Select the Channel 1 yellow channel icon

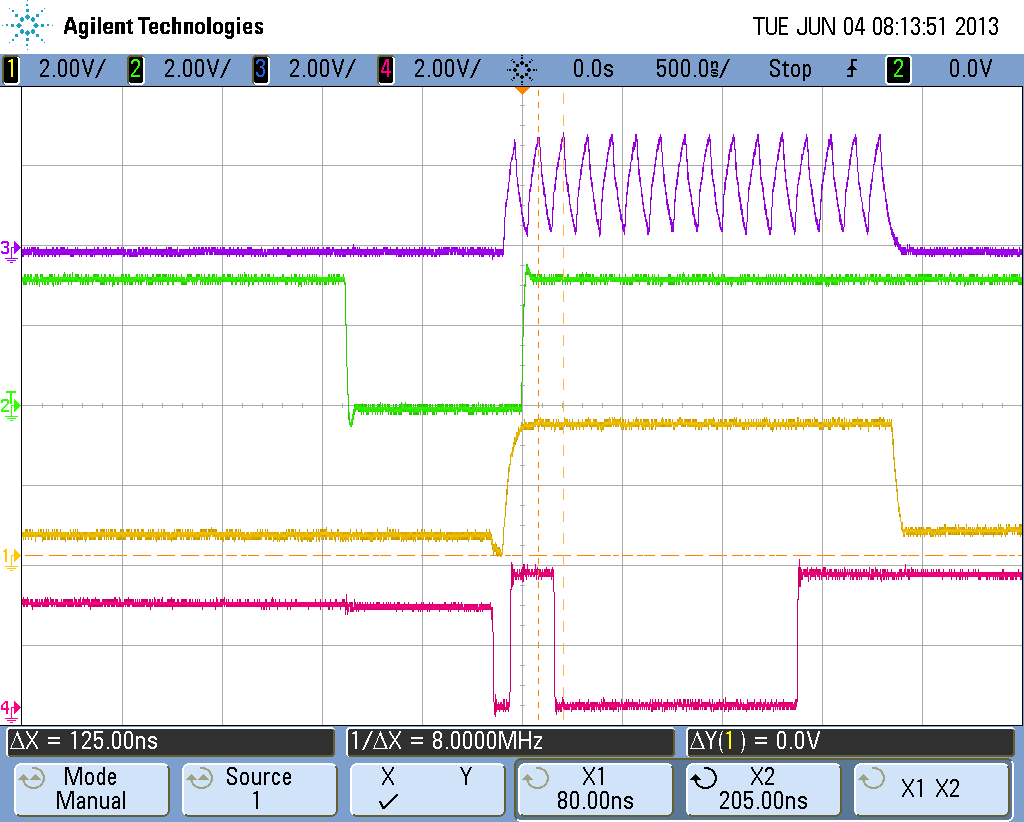click(x=10, y=69)
